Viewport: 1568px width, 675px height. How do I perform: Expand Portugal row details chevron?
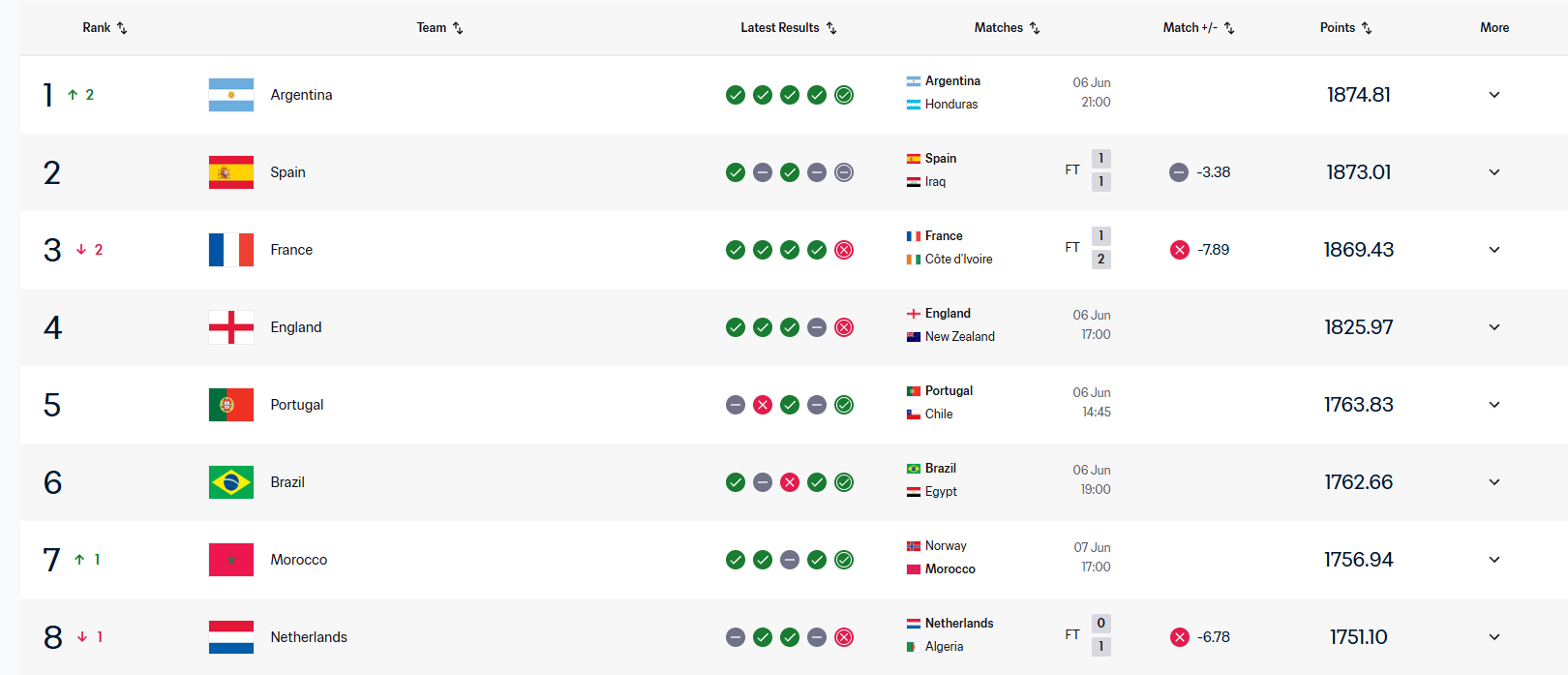coord(1494,405)
